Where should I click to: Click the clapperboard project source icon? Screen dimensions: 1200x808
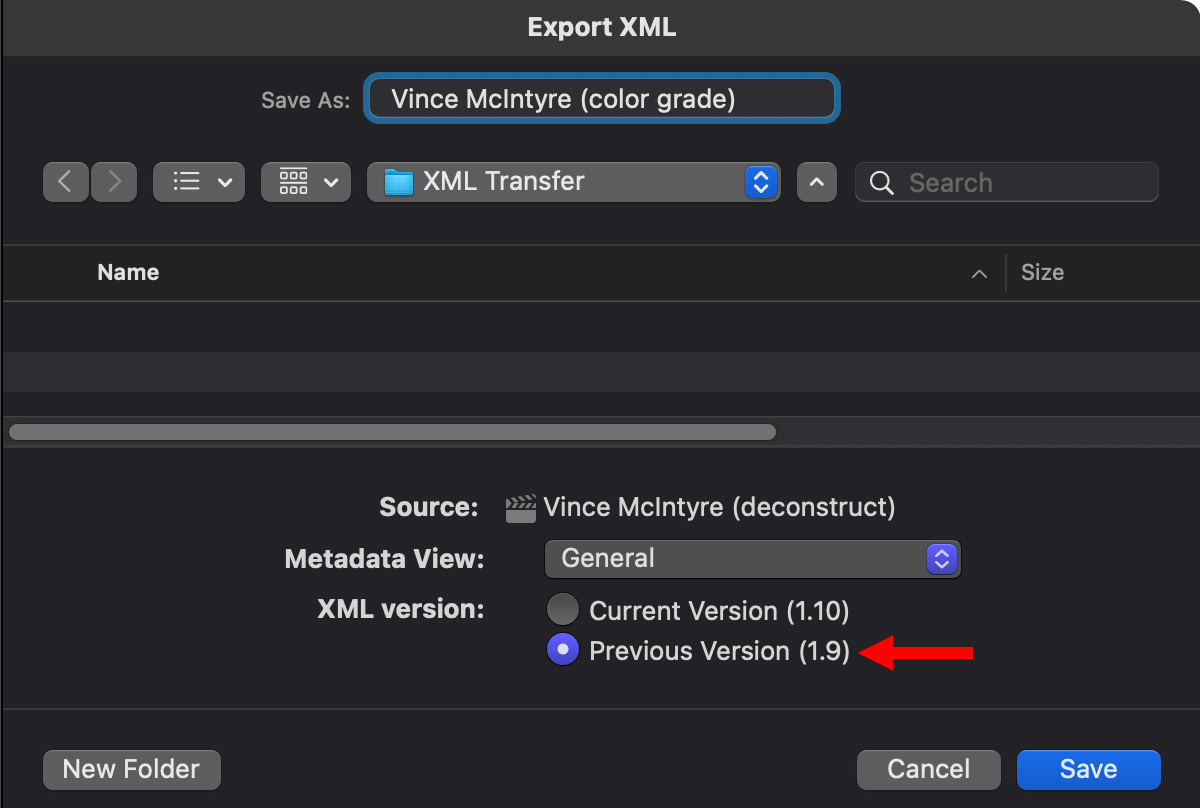pyautogui.click(x=520, y=508)
